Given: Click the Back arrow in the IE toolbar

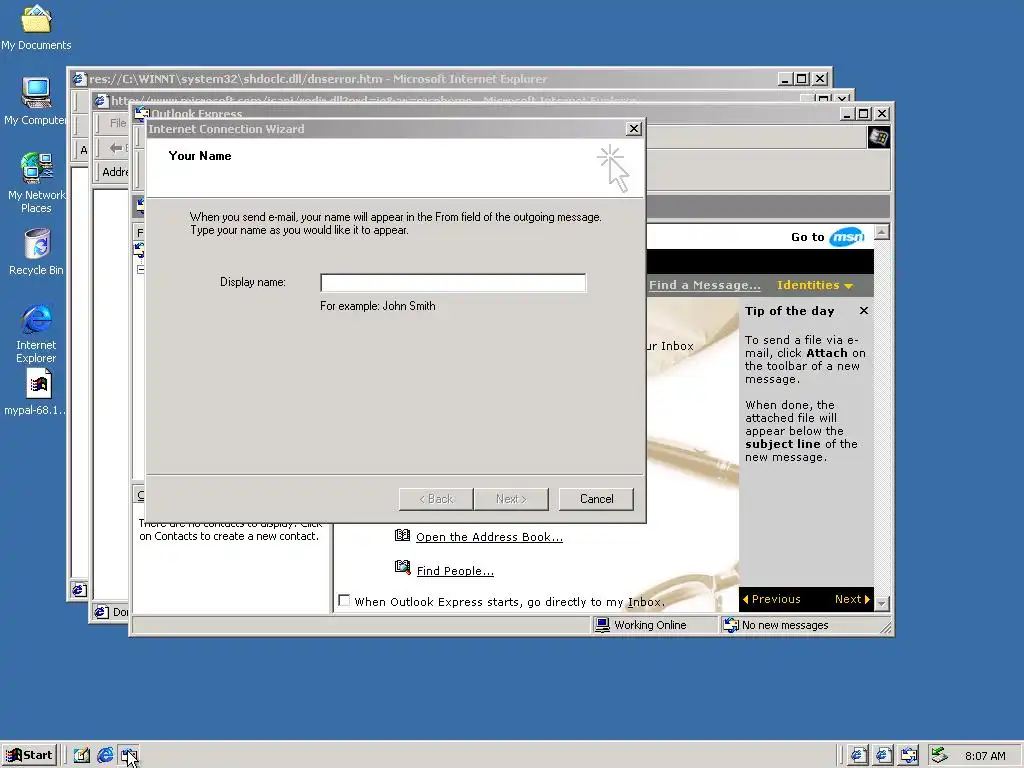Looking at the screenshot, I should [x=116, y=148].
